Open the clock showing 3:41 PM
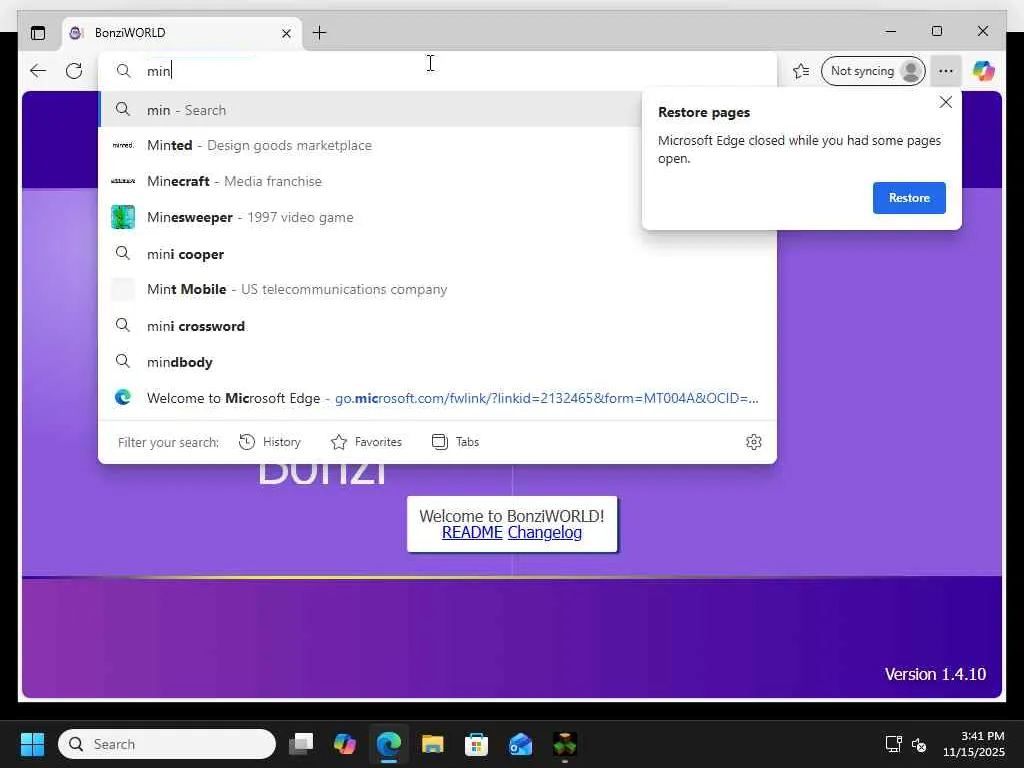The width and height of the screenshot is (1024, 768). 974,744
